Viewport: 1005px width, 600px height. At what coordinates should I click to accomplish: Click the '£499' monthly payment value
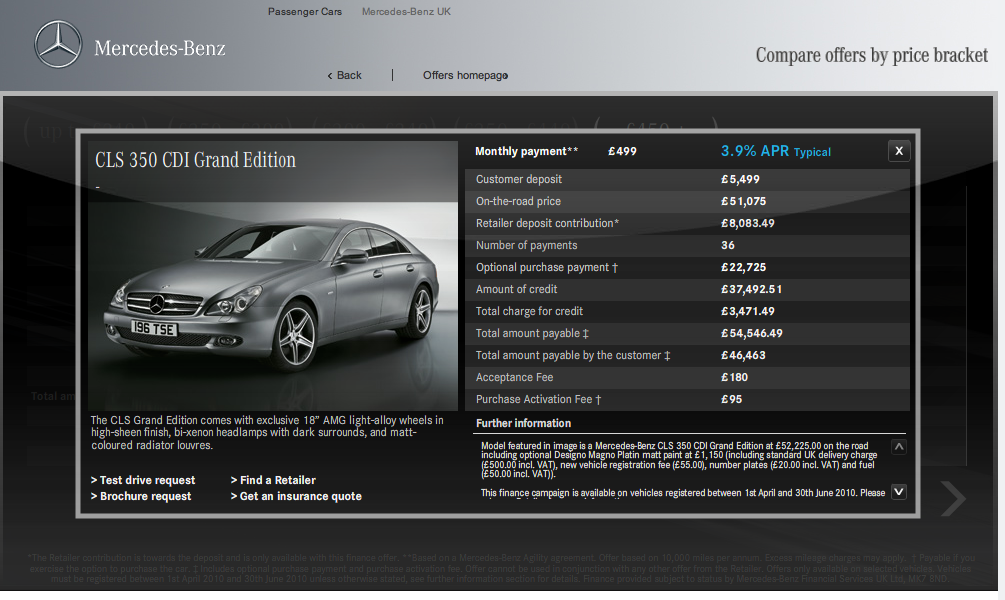622,151
